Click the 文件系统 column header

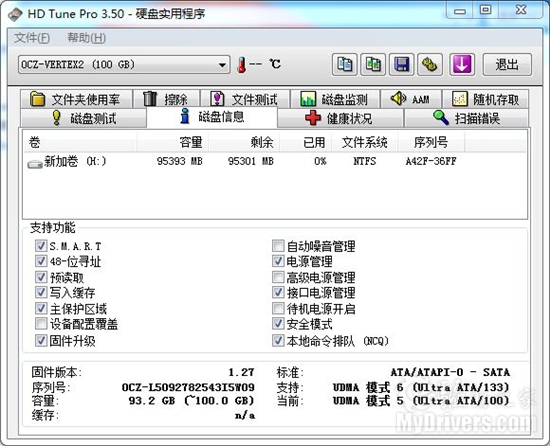(365, 142)
